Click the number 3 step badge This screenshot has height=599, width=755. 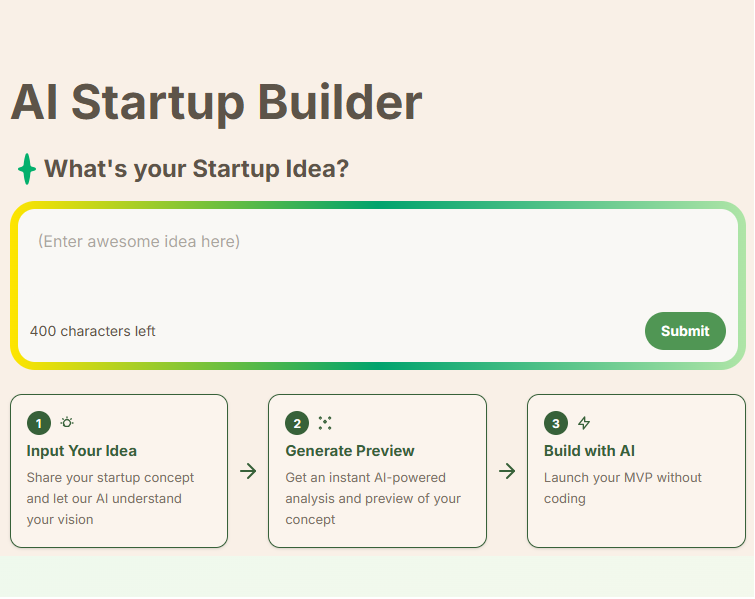pos(556,423)
